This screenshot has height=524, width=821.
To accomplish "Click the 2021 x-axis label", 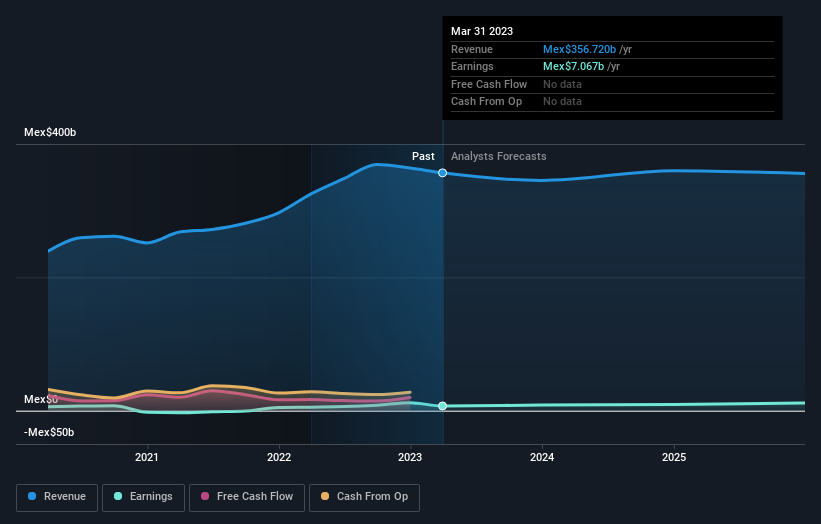I will pyautogui.click(x=147, y=457).
